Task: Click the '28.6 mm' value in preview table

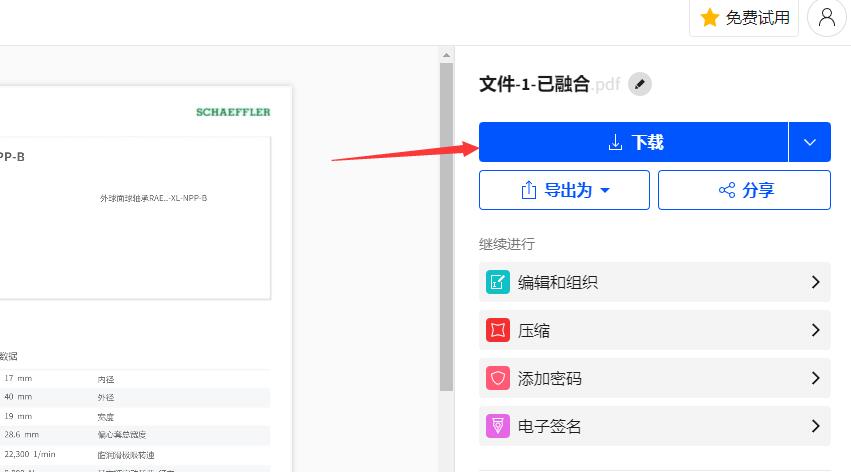Action: pyautogui.click(x=22, y=435)
